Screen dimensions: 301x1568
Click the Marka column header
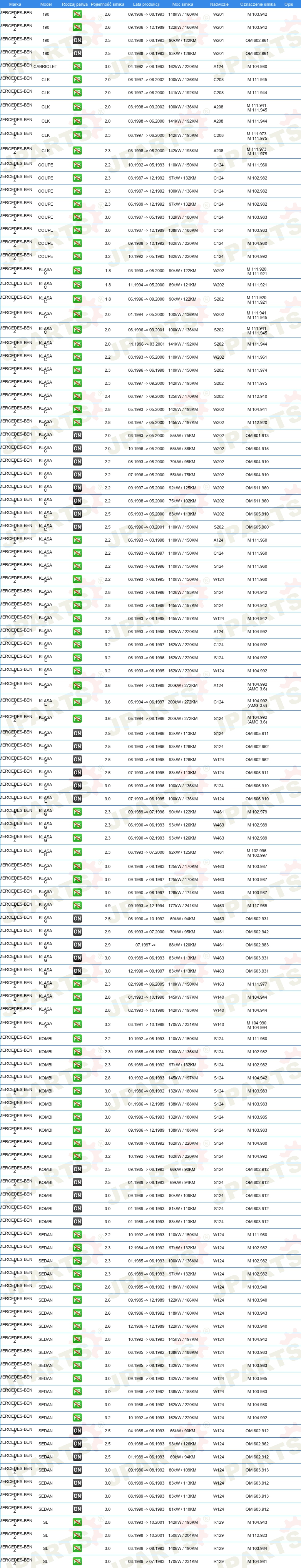coord(15,4)
